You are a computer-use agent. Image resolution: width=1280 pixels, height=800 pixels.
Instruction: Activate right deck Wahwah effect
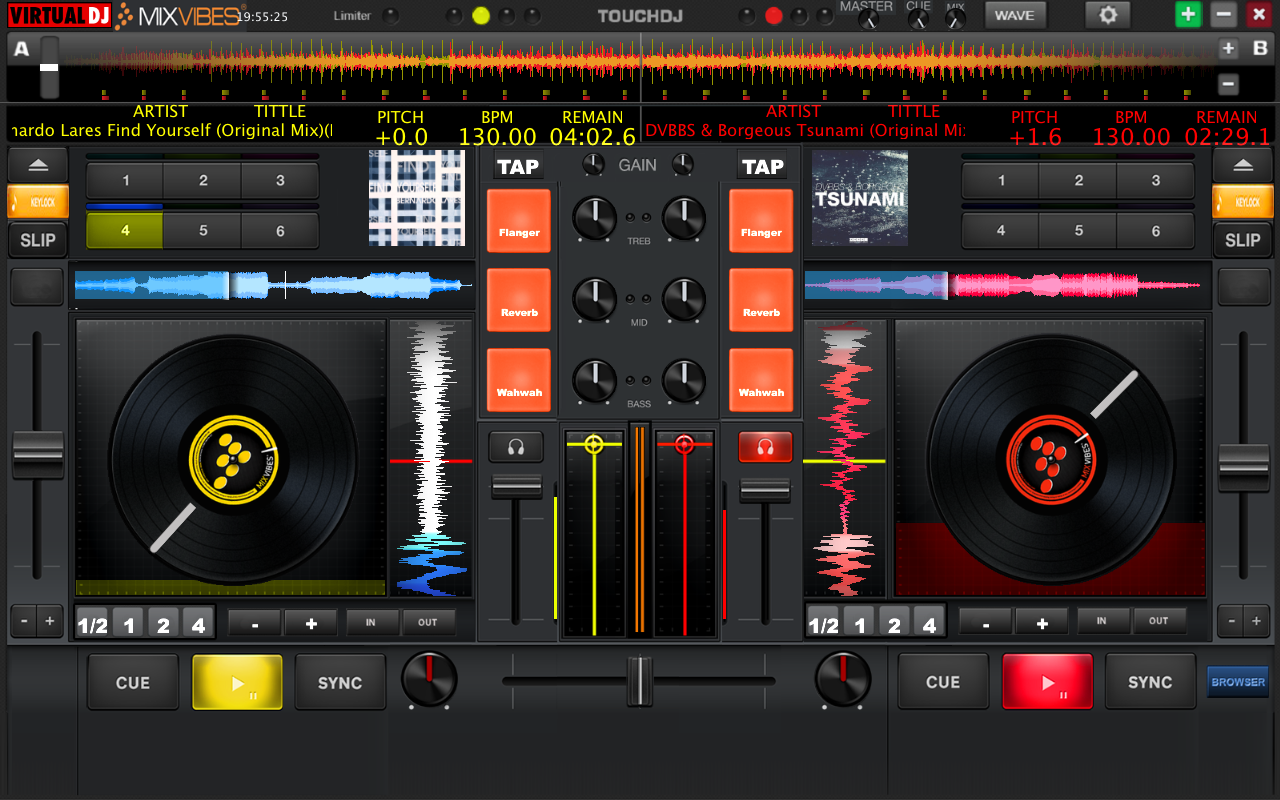coord(761,381)
